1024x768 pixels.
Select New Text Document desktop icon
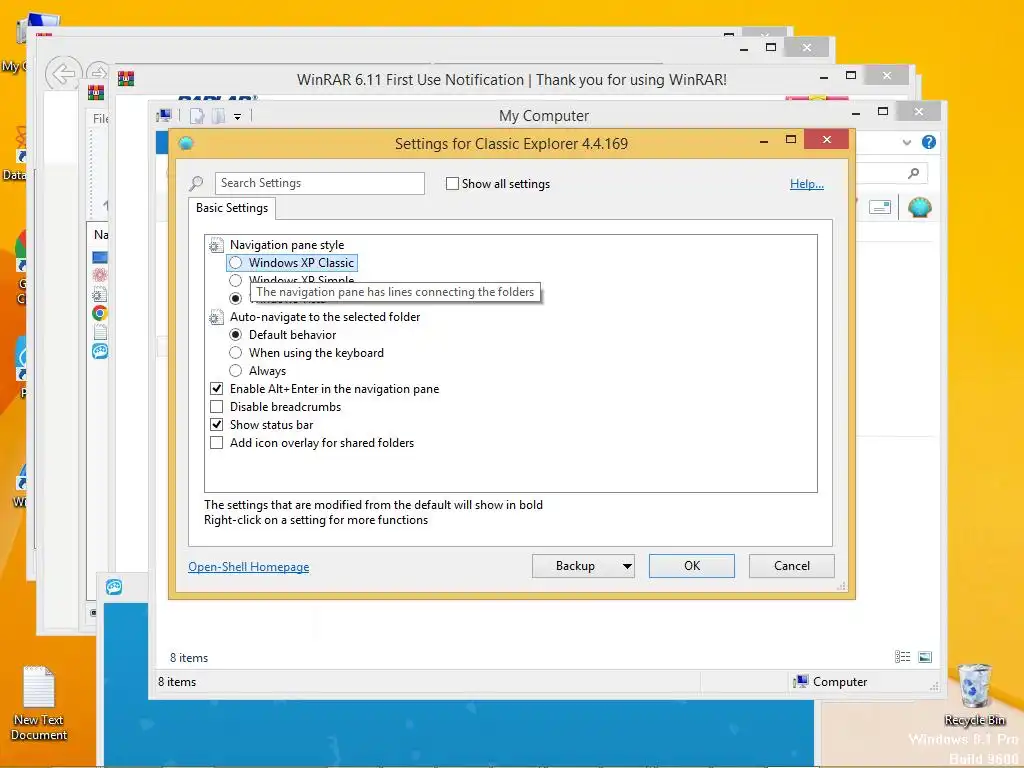(39, 703)
